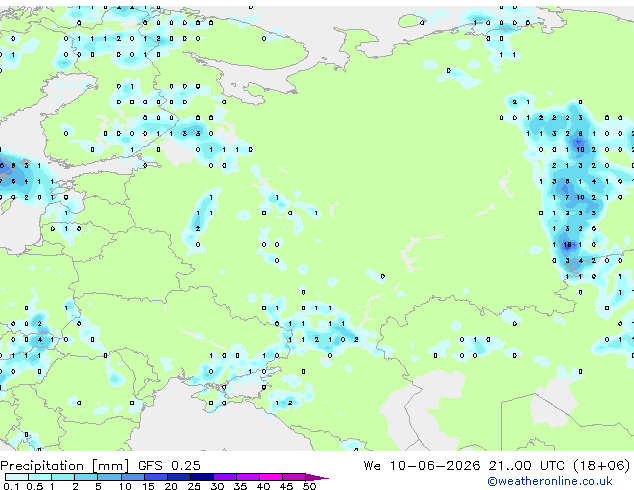The image size is (634, 490).
Task: Click the date '10-06-2026' in footer
Action: (435, 466)
